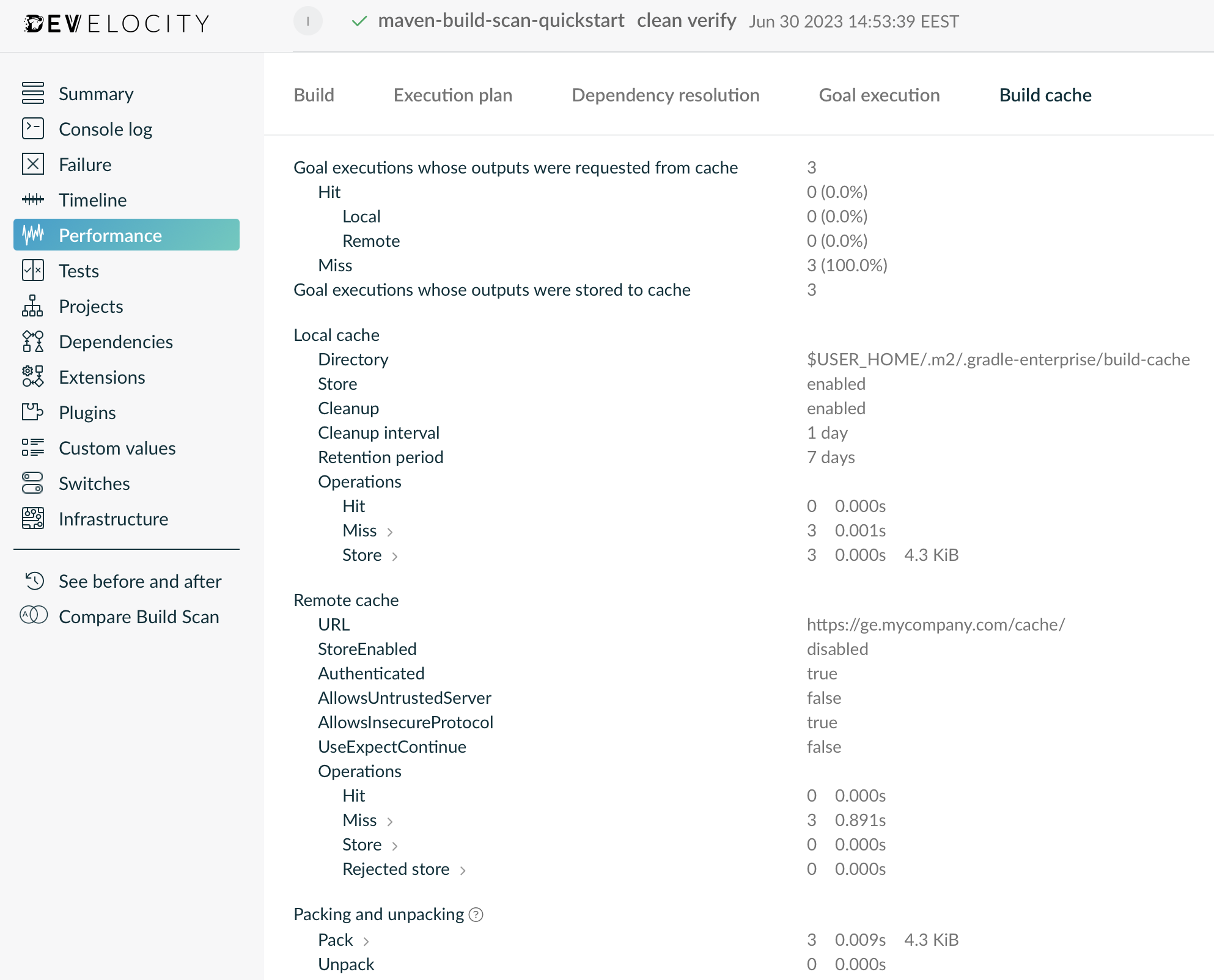The image size is (1214, 980).
Task: Open the Extensions section
Action: (101, 377)
